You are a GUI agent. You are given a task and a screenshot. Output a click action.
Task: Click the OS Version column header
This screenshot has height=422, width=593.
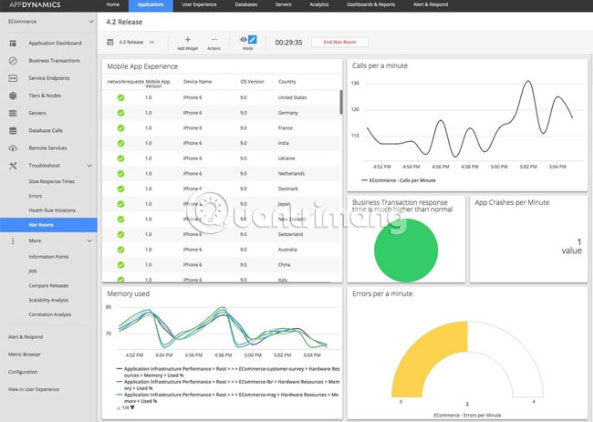pos(252,82)
